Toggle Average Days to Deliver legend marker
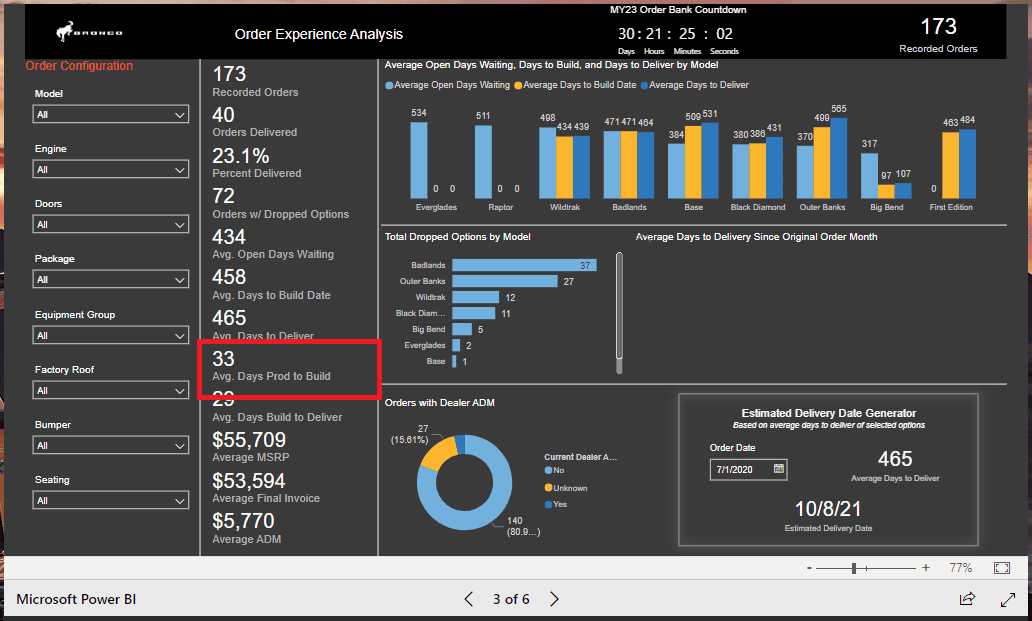This screenshot has height=621, width=1032. pos(644,86)
